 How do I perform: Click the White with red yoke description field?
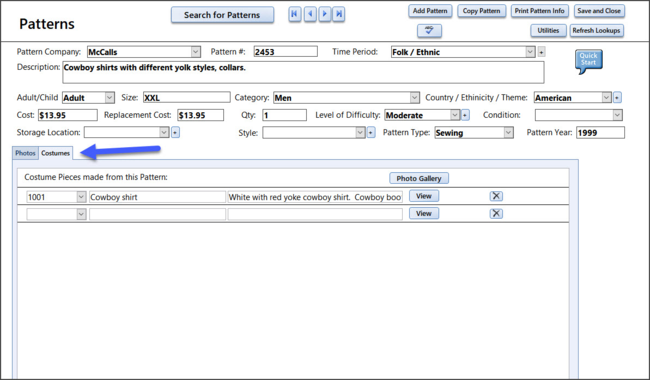(x=315, y=197)
